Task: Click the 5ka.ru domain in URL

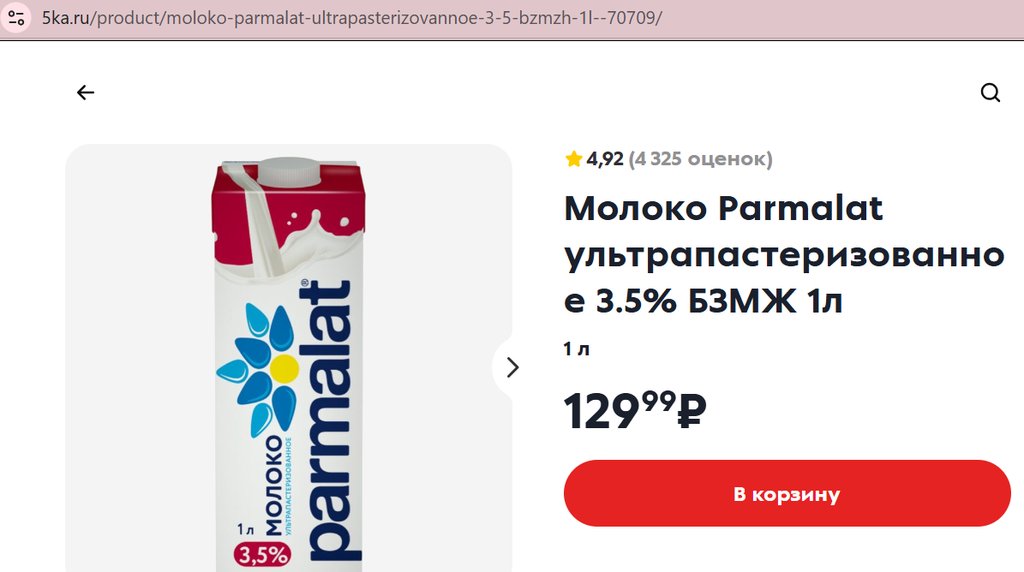Action: tap(66, 18)
